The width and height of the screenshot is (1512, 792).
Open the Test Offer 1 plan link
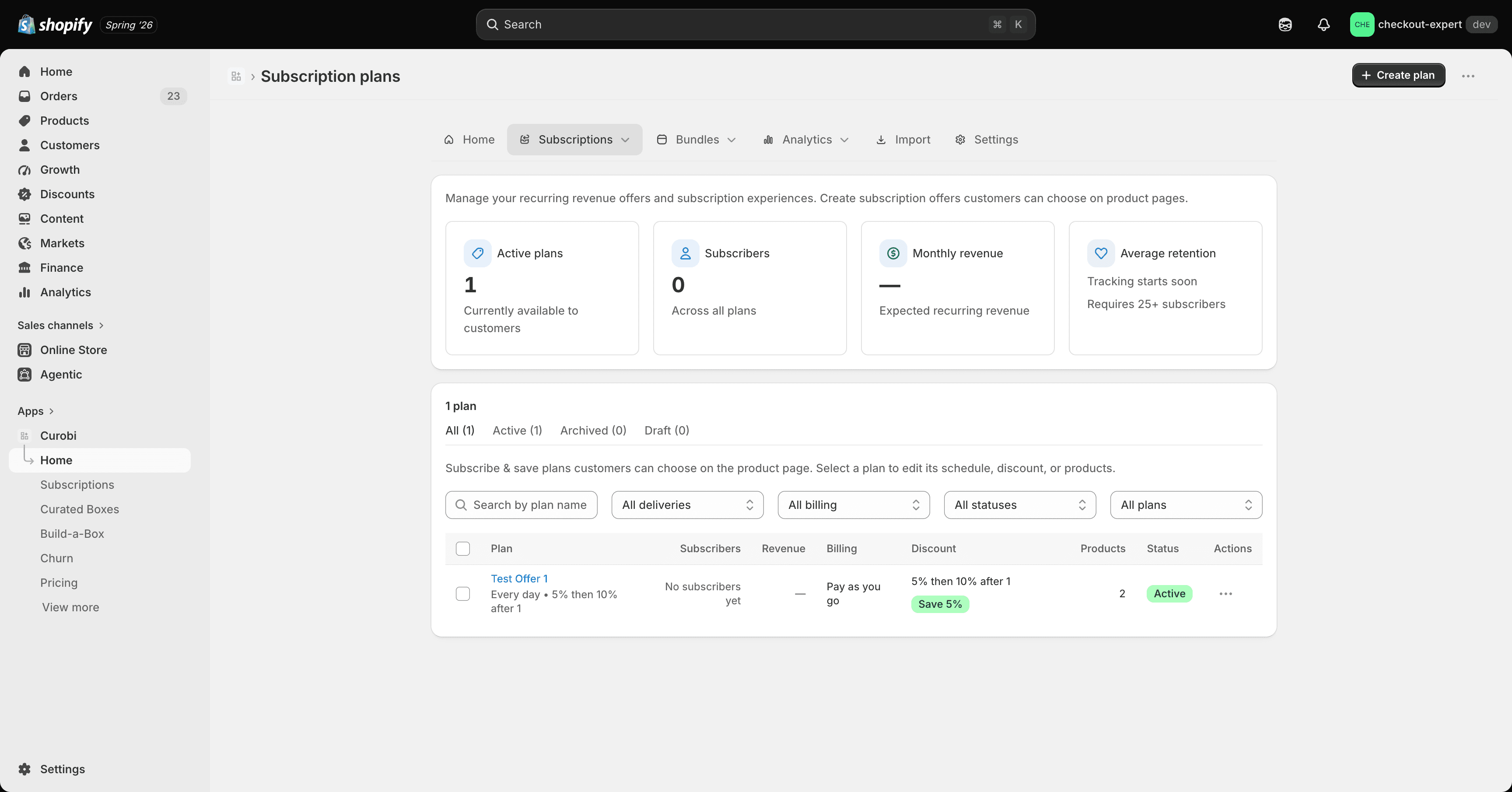(x=519, y=579)
